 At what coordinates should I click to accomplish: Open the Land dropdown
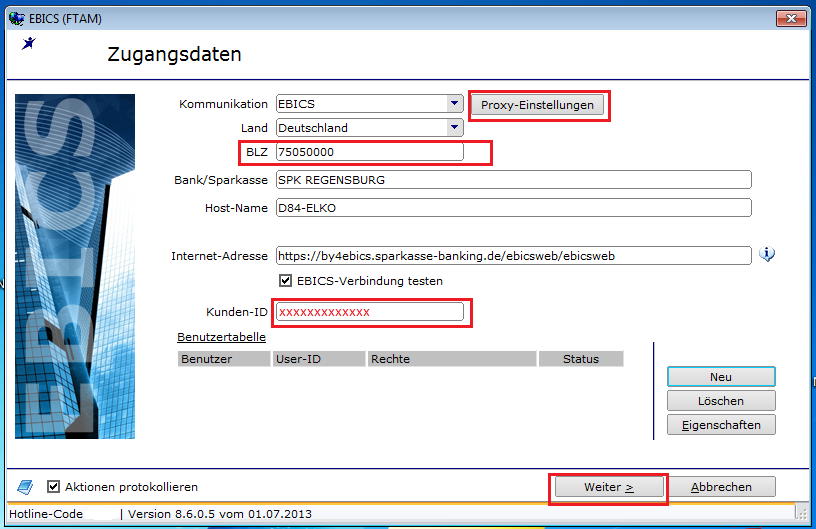pos(454,127)
